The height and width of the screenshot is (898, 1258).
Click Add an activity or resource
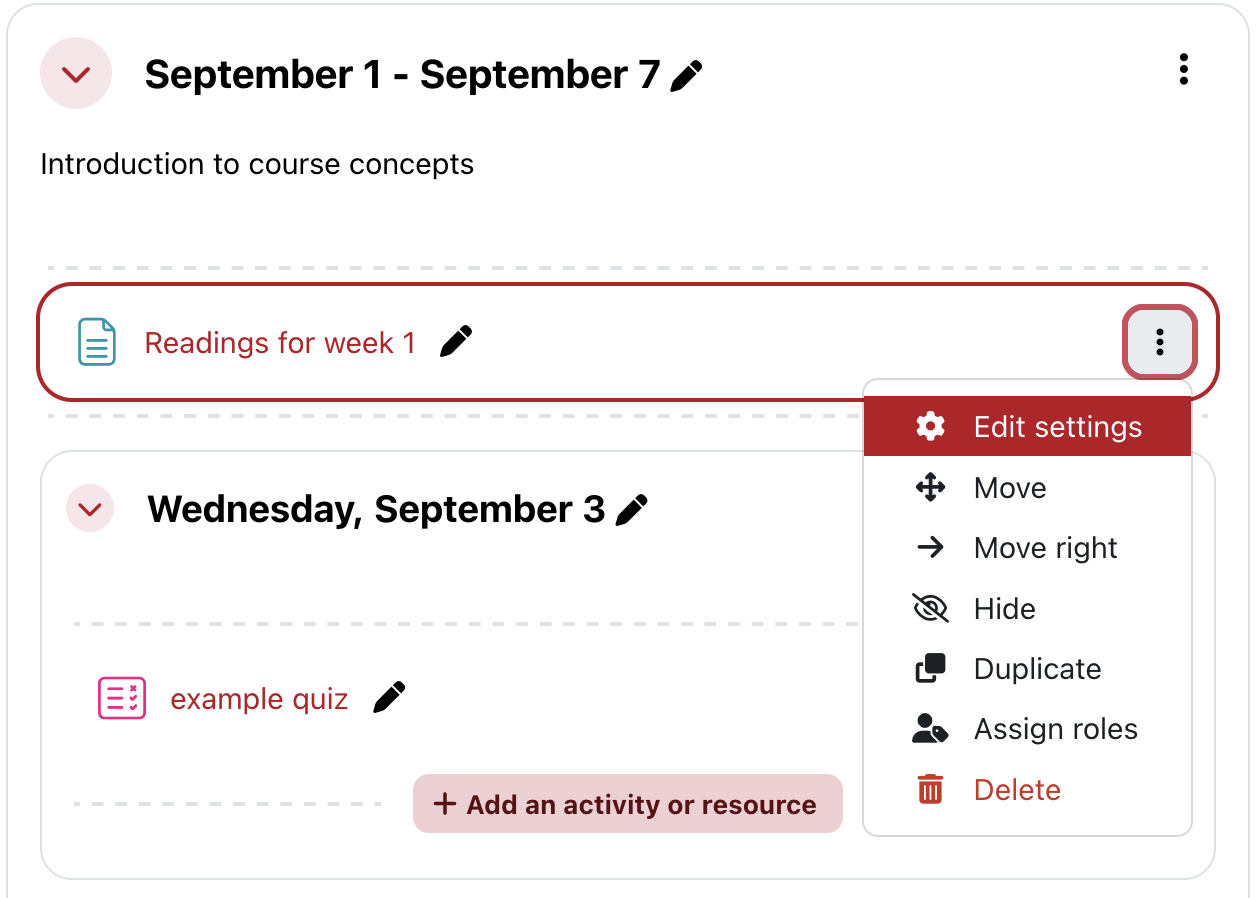click(628, 804)
